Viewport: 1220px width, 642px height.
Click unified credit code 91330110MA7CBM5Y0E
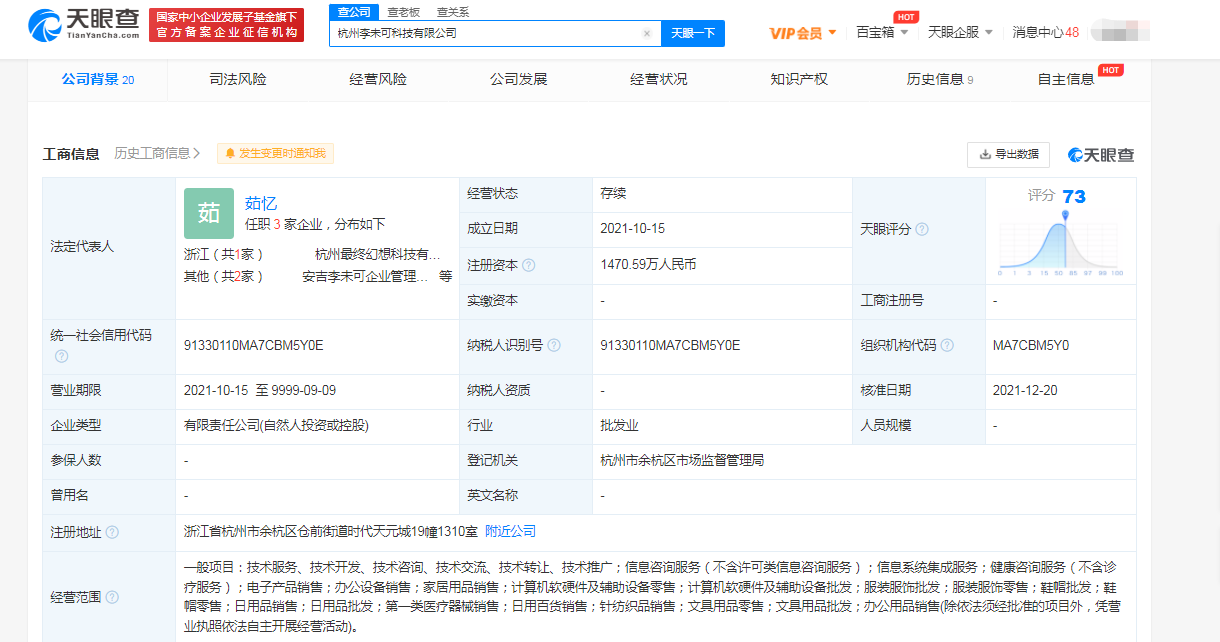point(254,345)
